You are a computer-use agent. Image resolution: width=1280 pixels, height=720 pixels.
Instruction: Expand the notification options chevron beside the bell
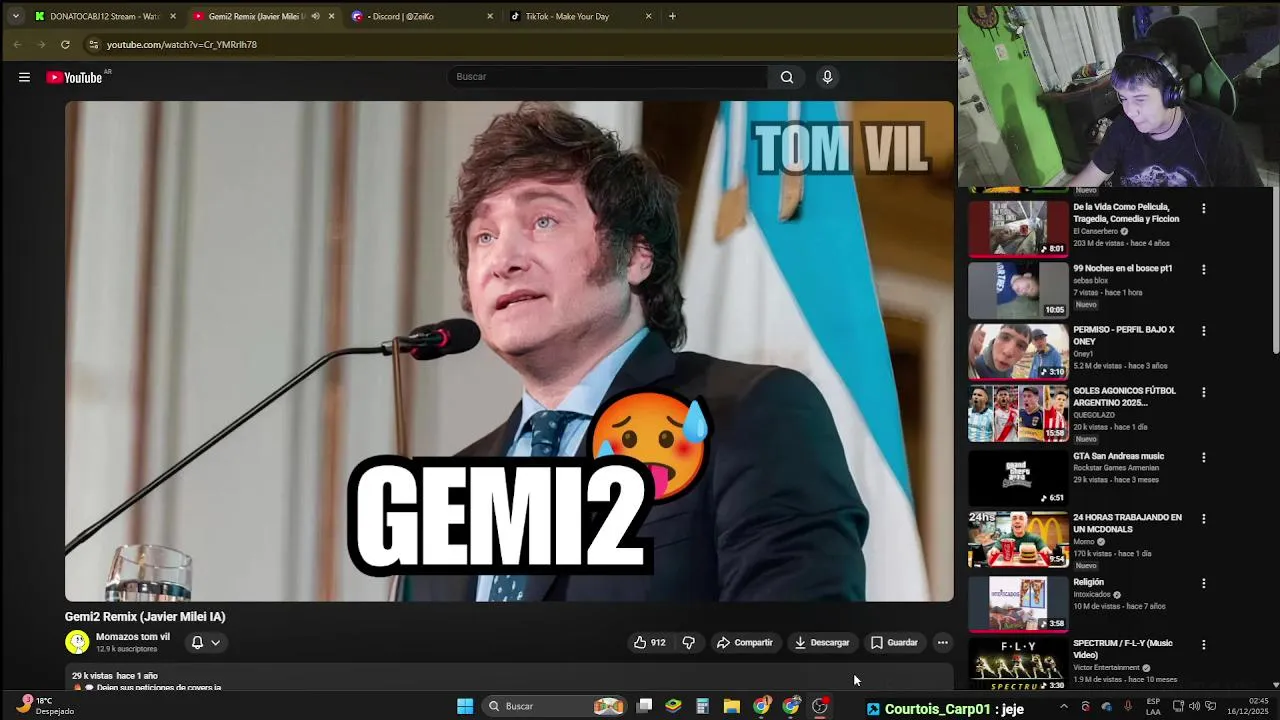pos(215,643)
